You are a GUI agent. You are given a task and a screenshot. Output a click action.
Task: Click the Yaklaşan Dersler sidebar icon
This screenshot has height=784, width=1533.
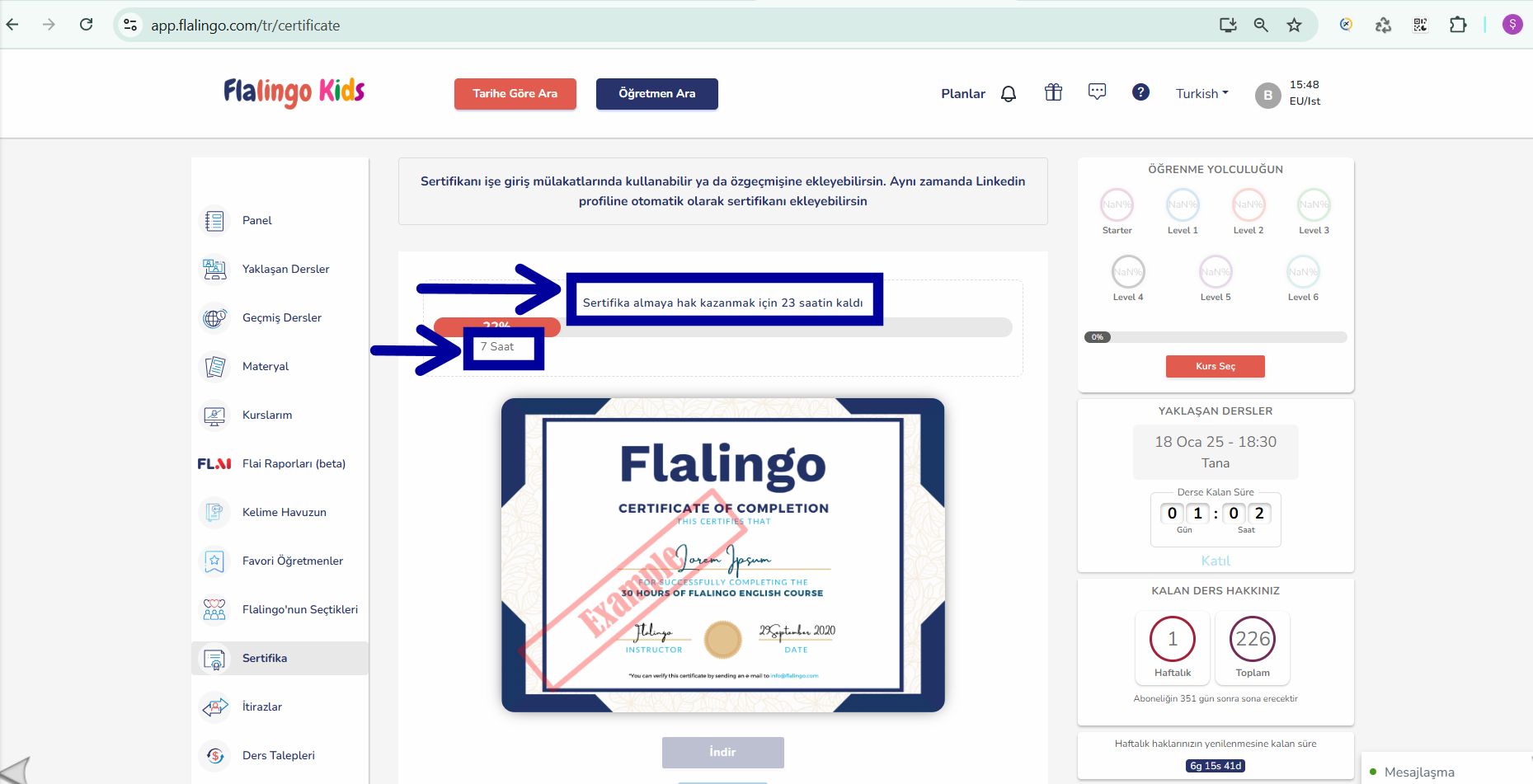(x=214, y=270)
